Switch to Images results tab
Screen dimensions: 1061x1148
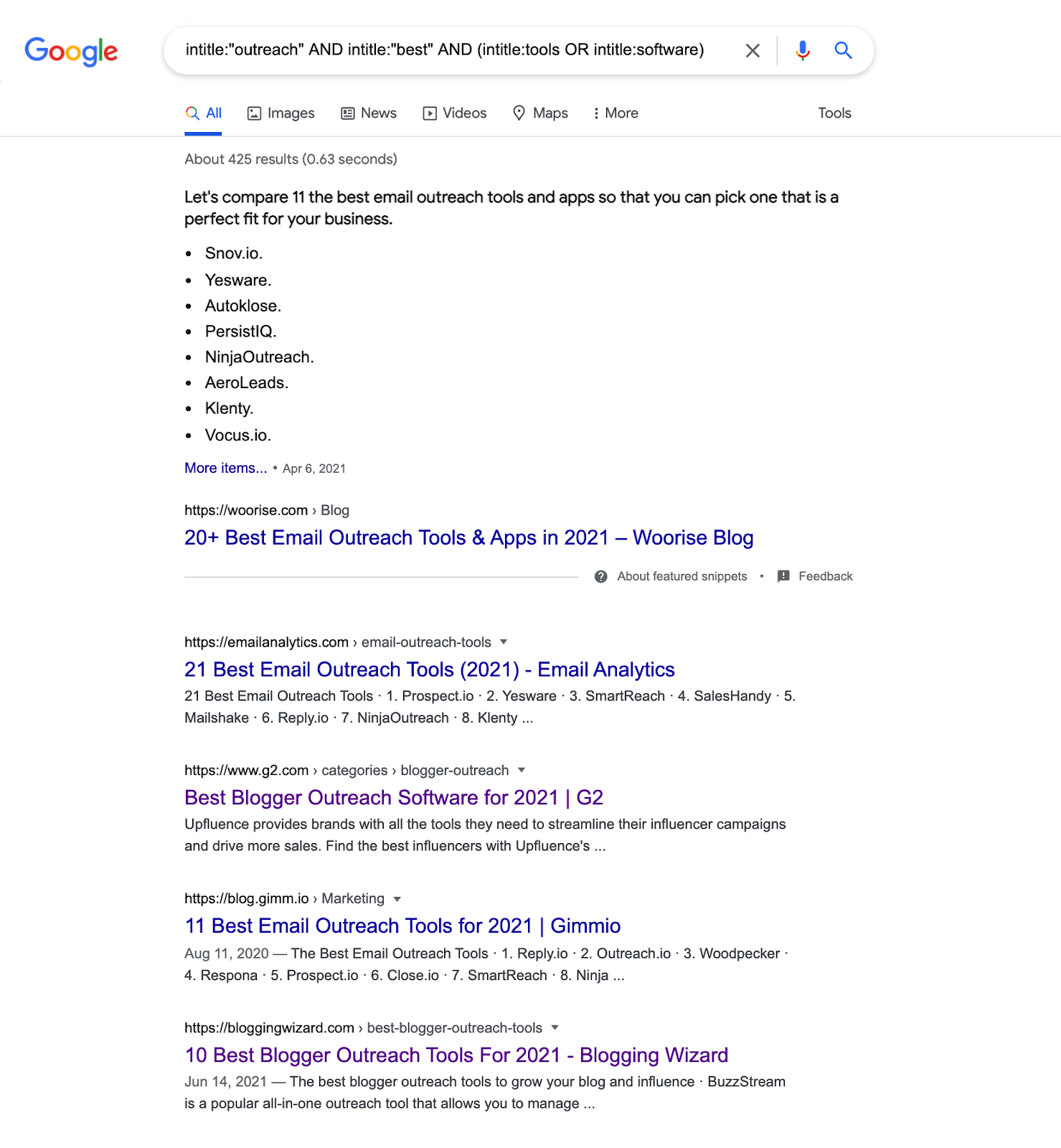click(x=280, y=113)
